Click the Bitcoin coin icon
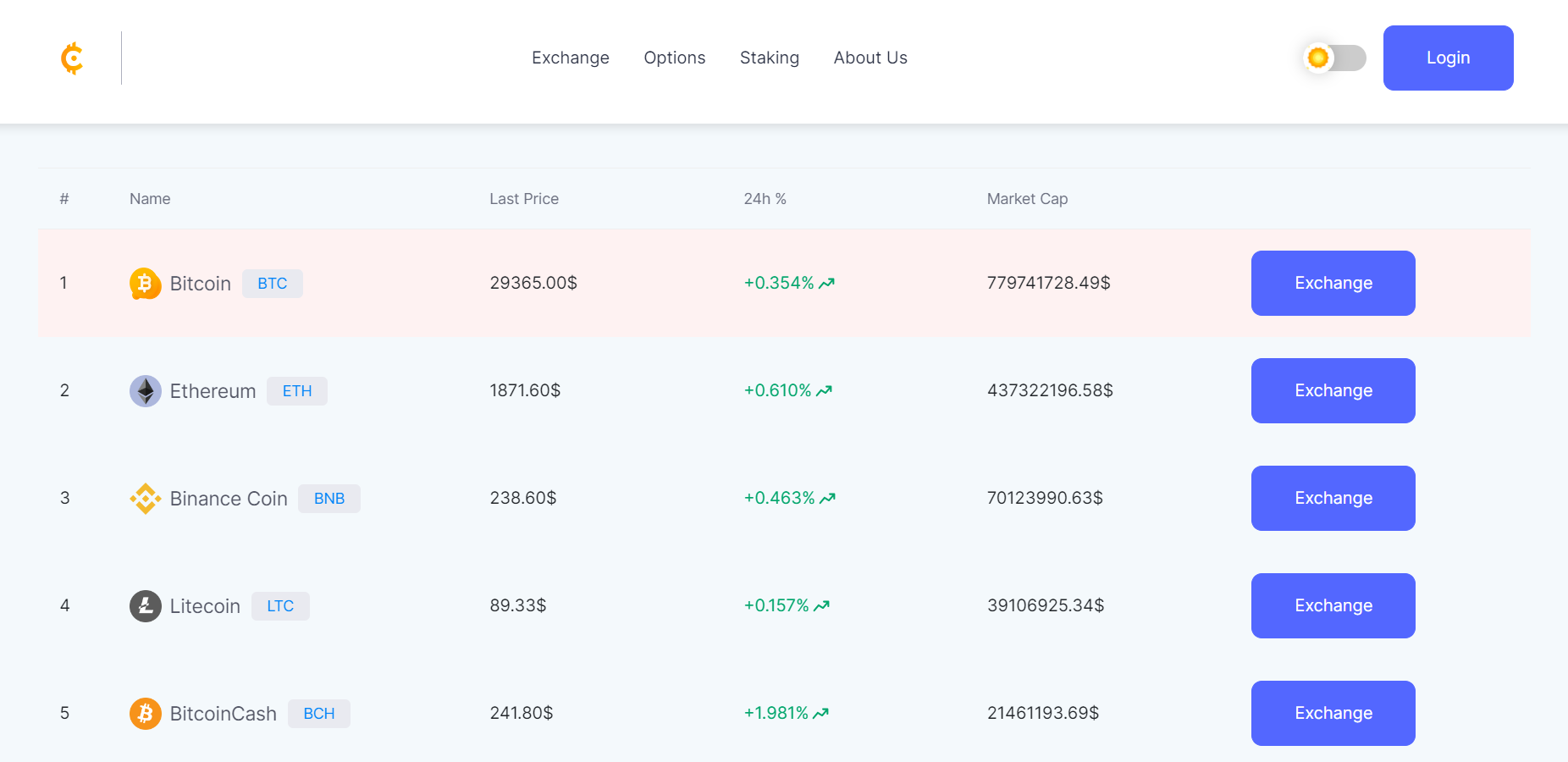The height and width of the screenshot is (762, 1568). tap(146, 284)
